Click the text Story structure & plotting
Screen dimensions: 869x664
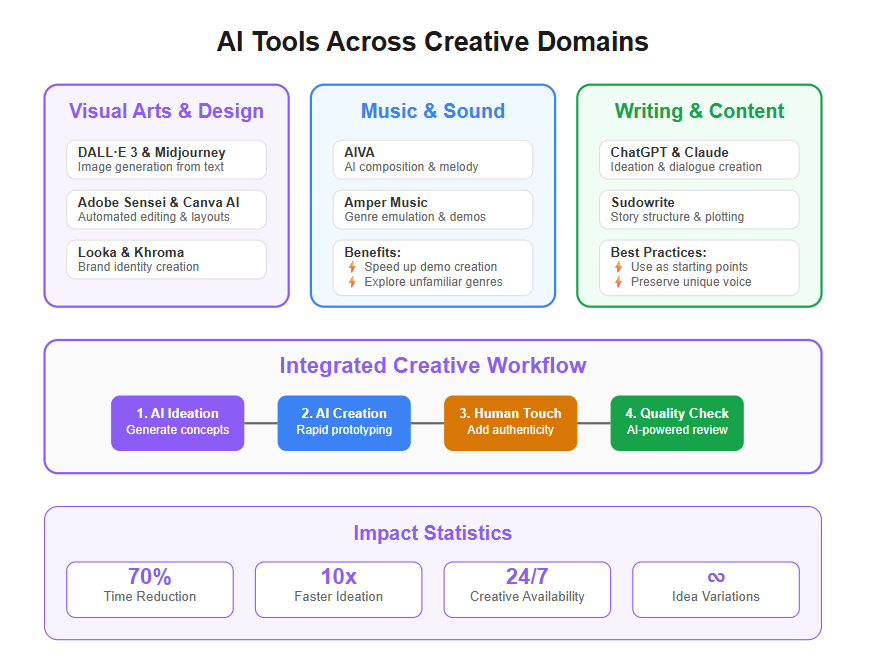[x=677, y=217]
